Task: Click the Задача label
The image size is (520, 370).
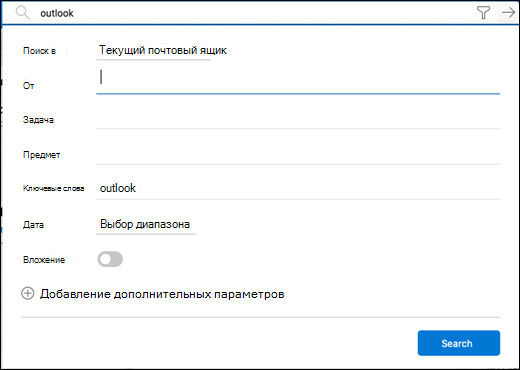Action: click(38, 120)
